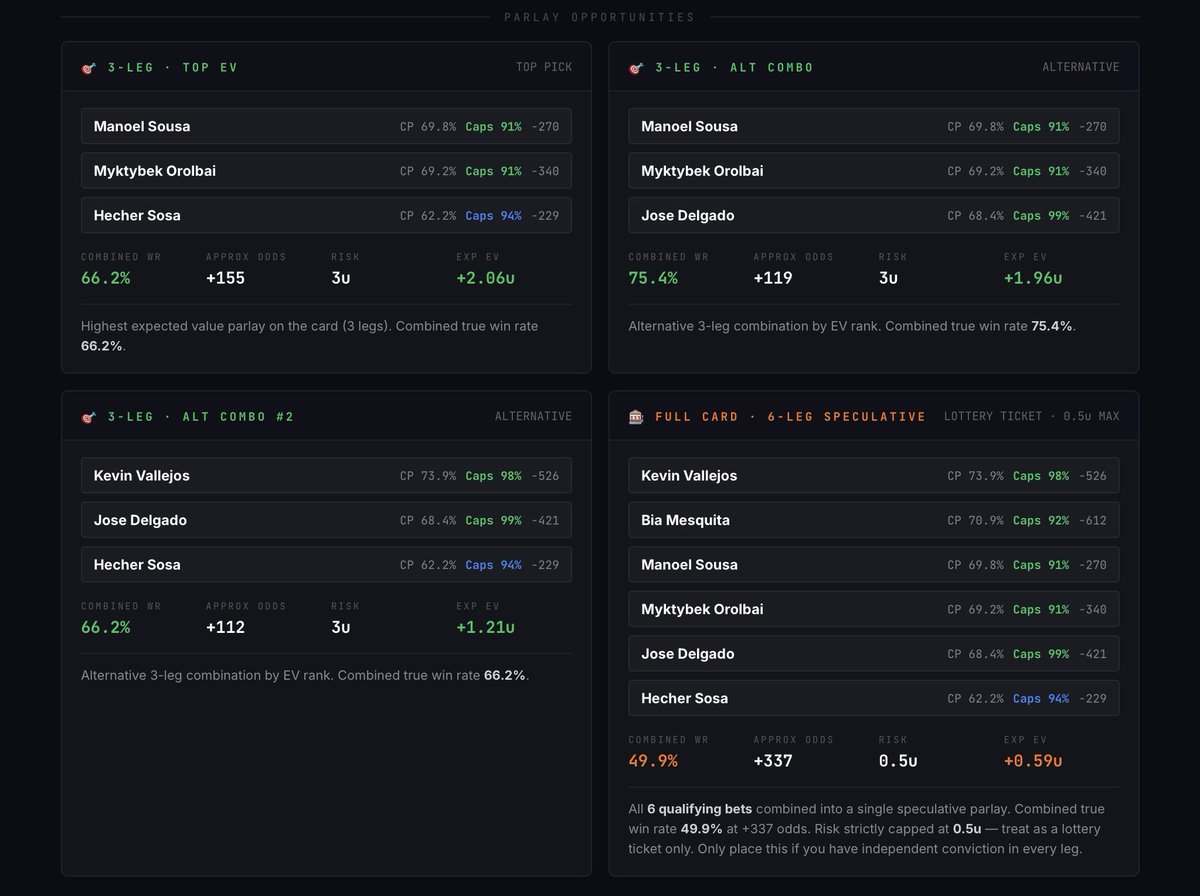Click the TOP PICK label
Viewport: 1200px width, 896px height.
coord(544,68)
